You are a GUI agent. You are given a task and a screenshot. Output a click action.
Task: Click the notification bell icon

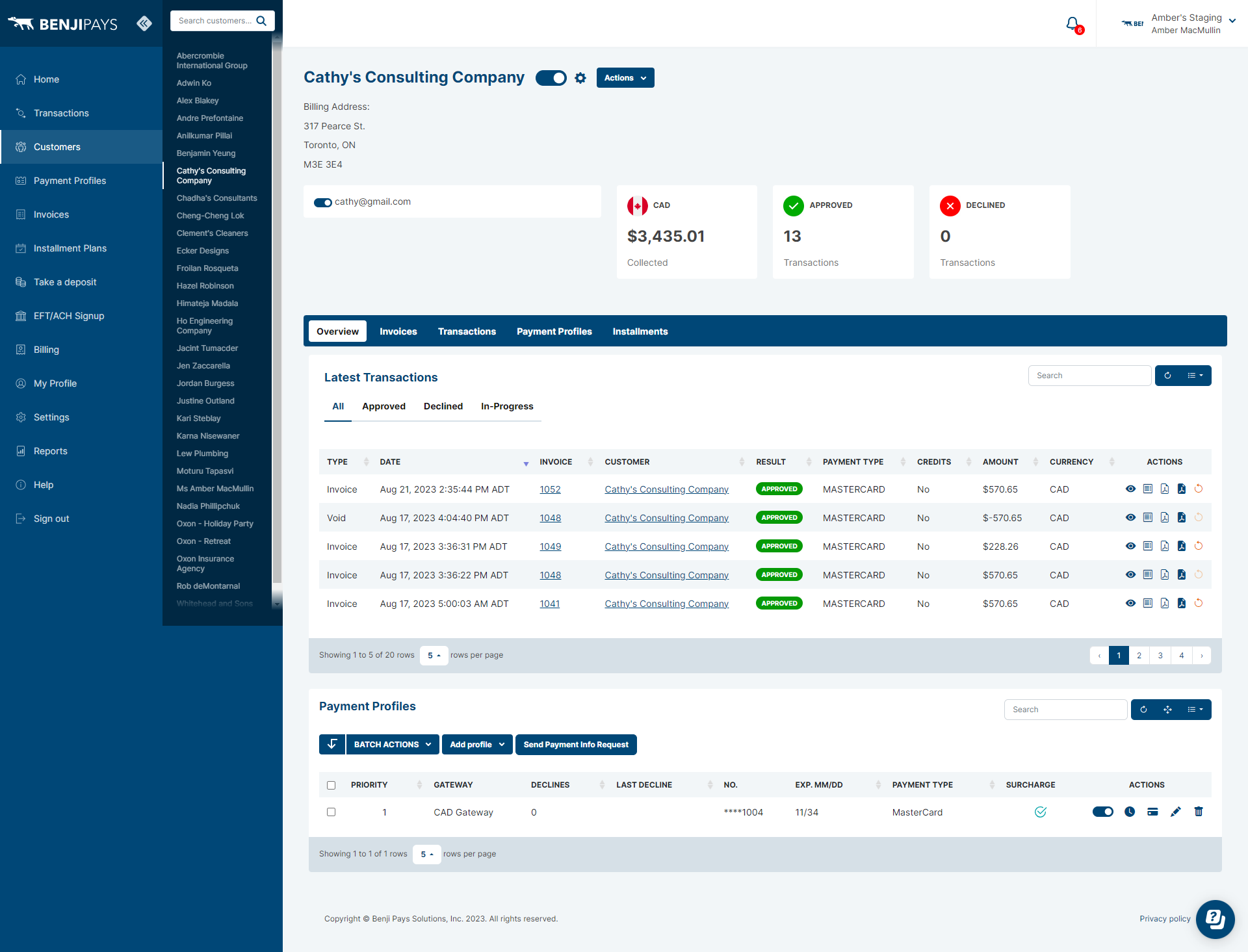pos(1072,24)
